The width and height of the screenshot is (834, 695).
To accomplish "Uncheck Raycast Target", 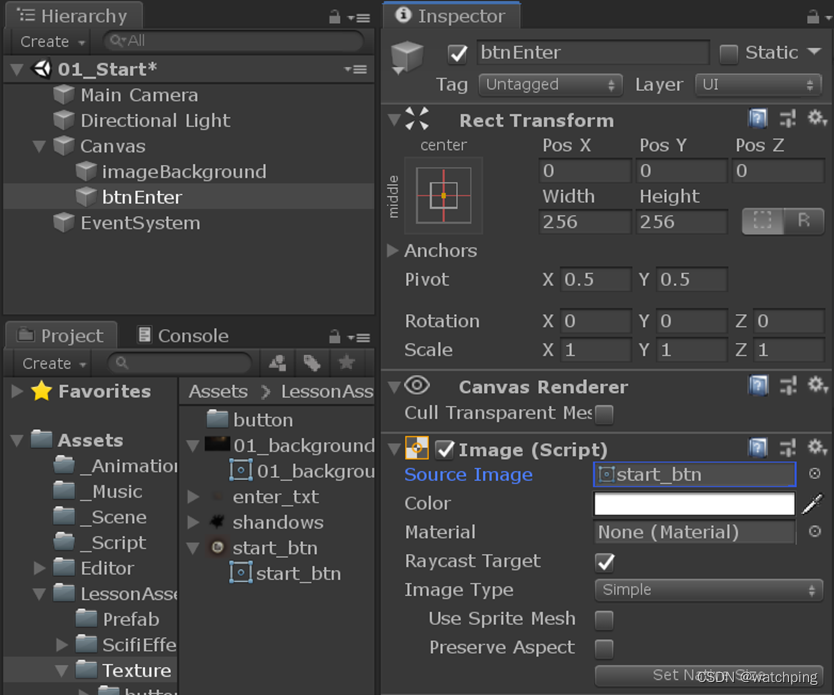I will tap(604, 562).
